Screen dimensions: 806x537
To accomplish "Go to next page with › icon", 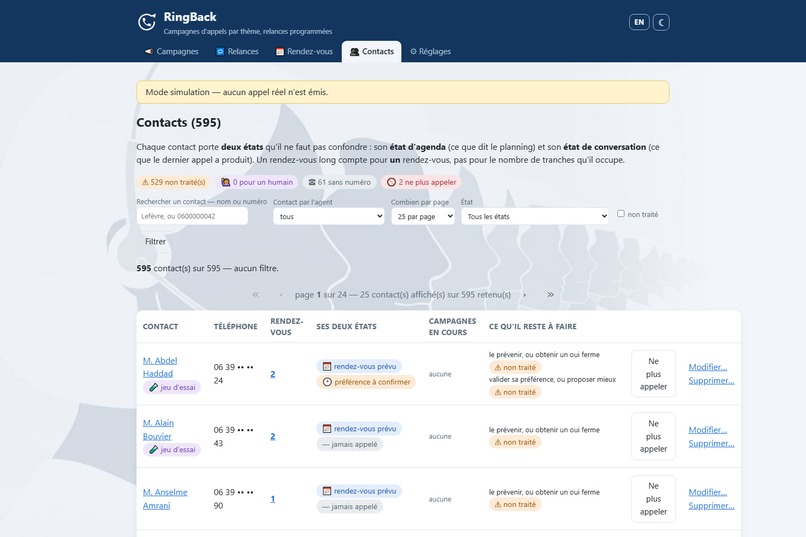I will click(524, 294).
